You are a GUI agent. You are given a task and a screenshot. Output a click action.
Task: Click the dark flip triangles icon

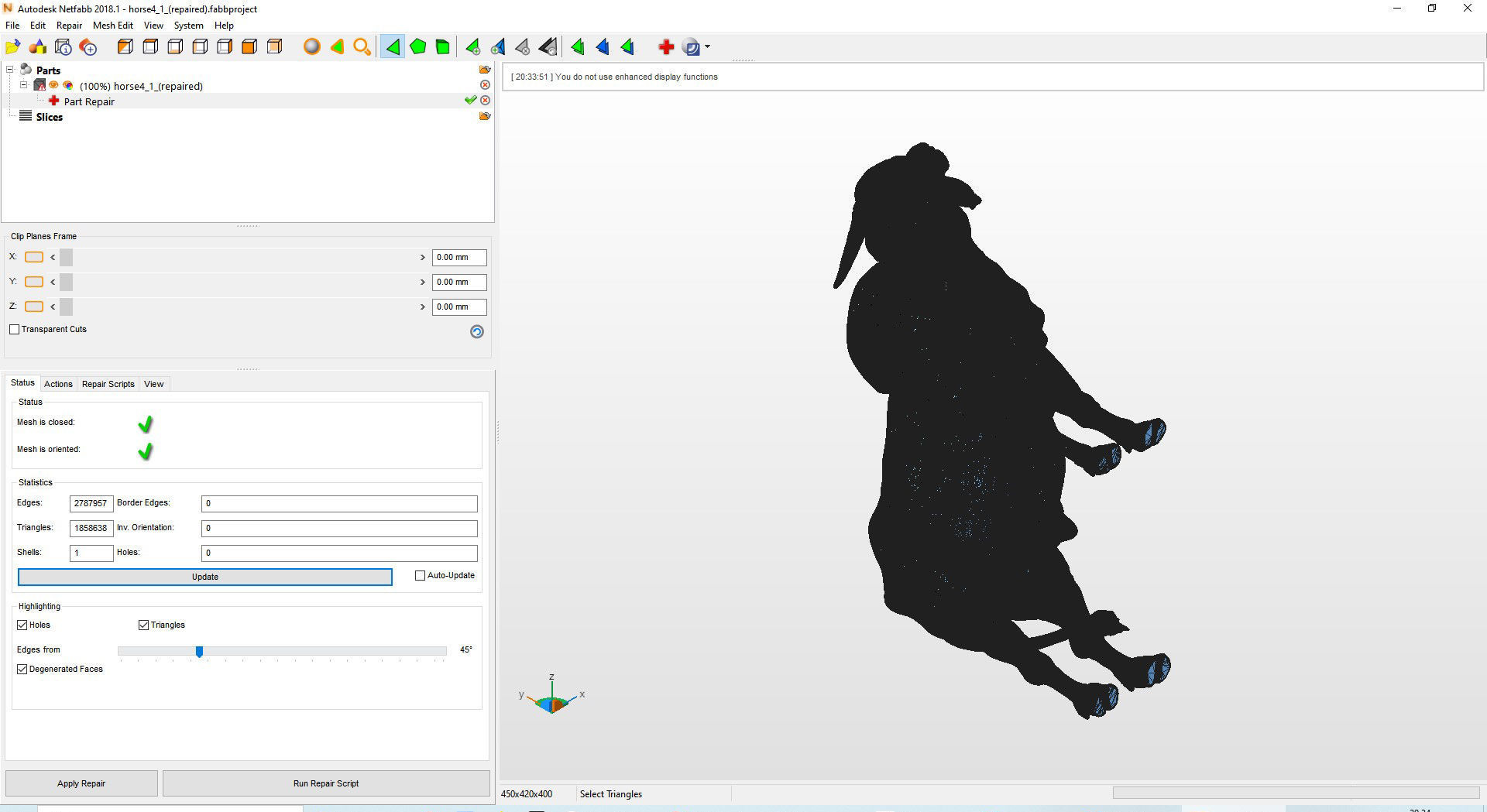point(548,47)
